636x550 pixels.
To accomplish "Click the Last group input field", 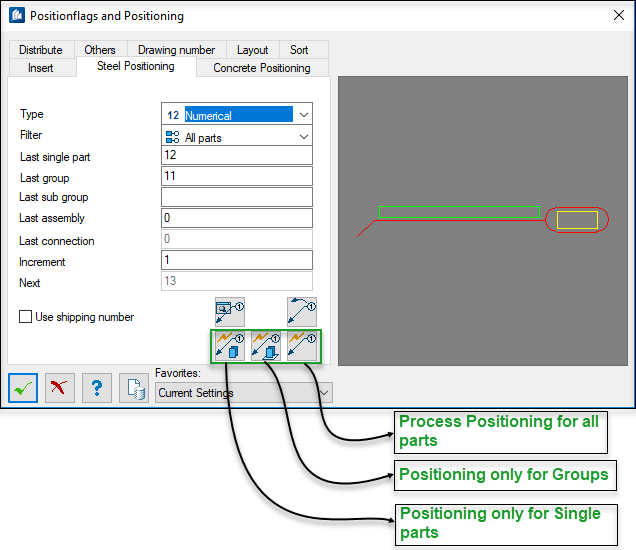I will pos(237,176).
